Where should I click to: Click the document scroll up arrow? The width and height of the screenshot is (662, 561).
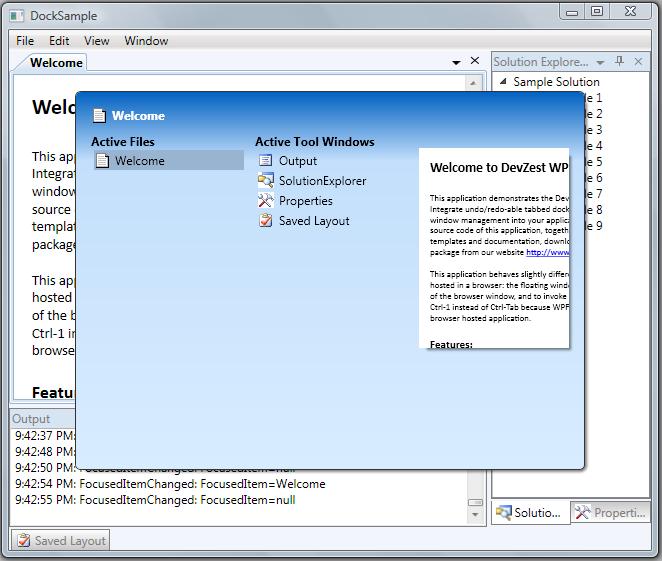[473, 83]
